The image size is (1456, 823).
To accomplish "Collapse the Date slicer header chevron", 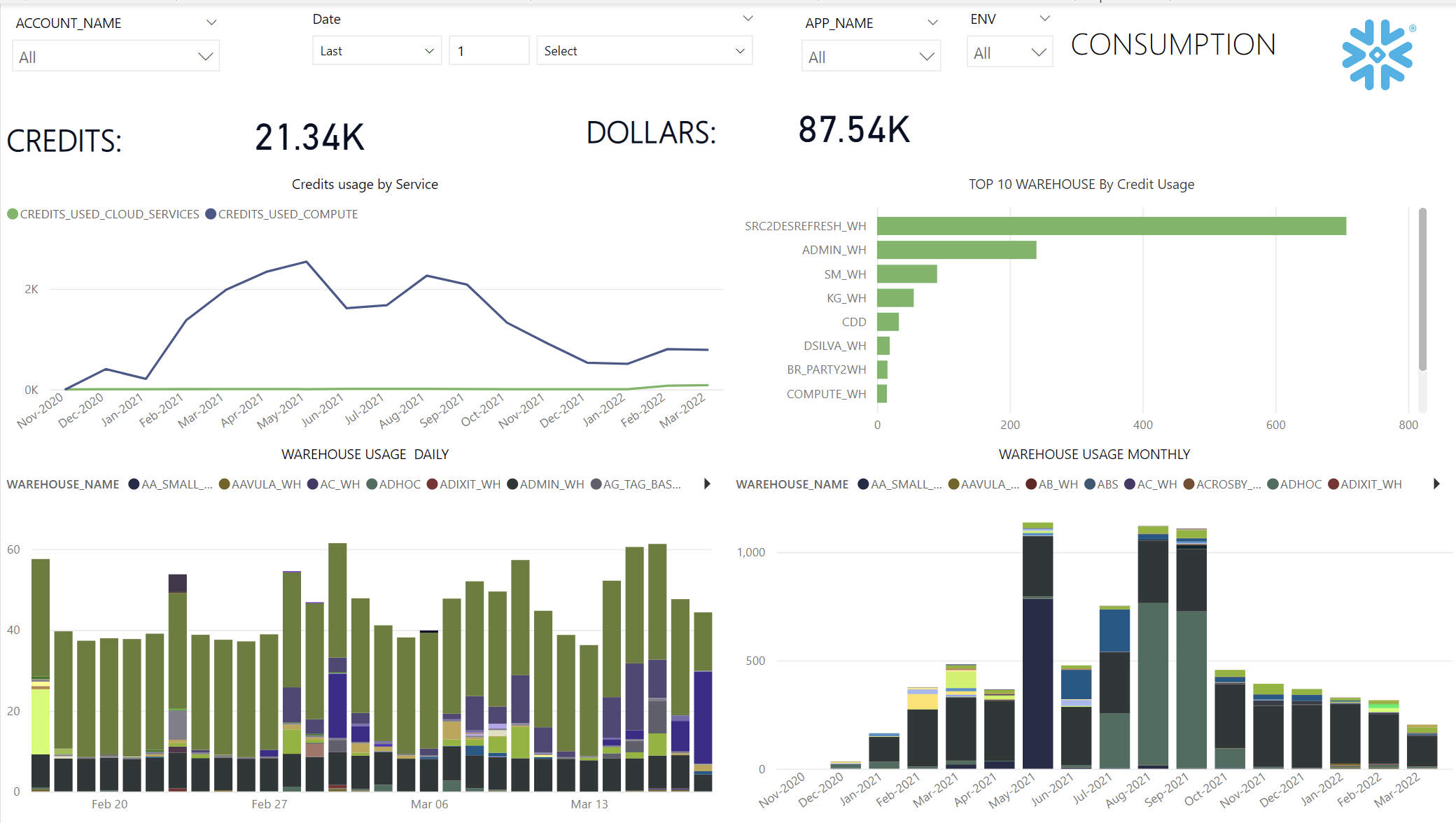I will (x=748, y=18).
